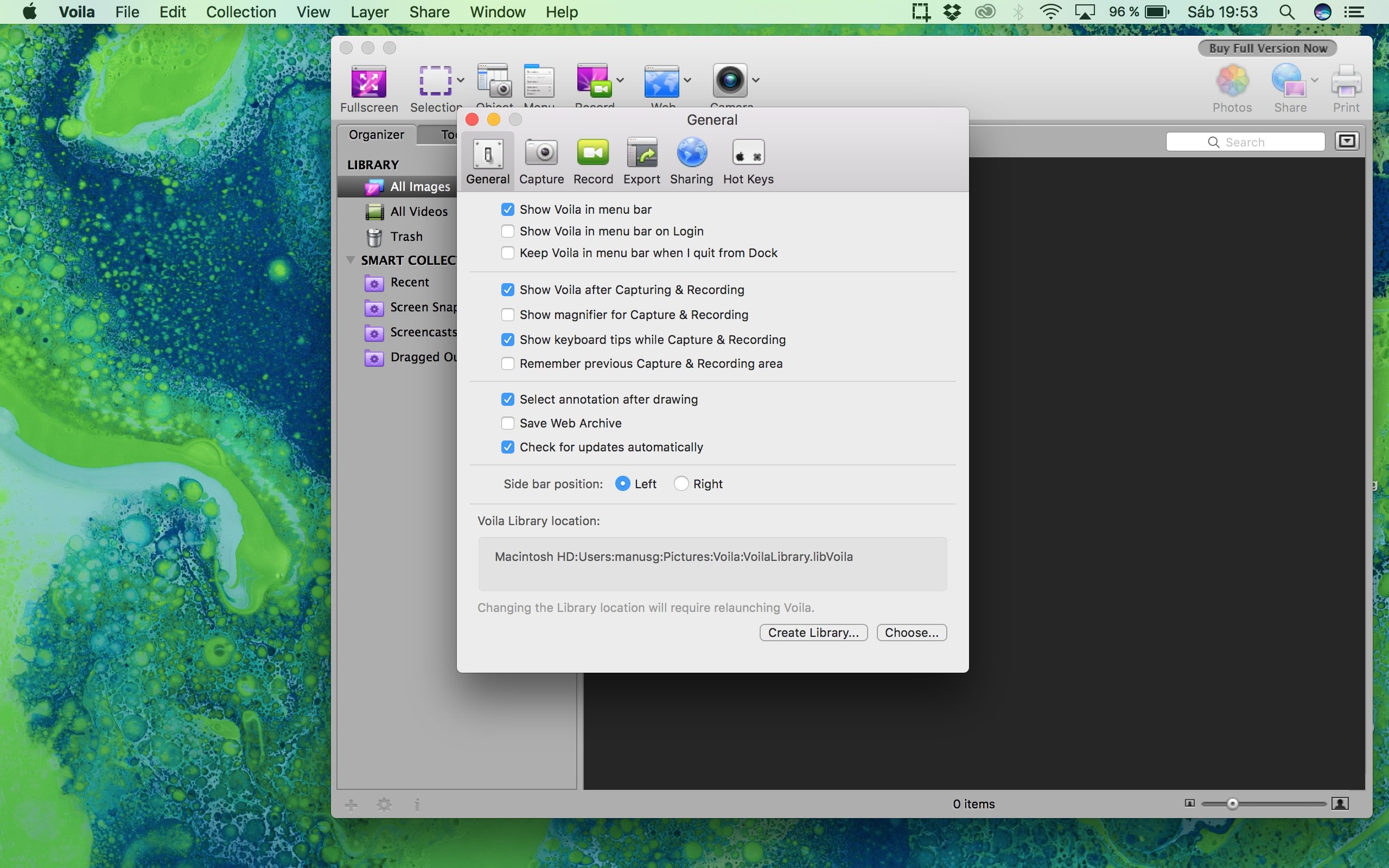
Task: Click the info icon at bottom left
Action: pyautogui.click(x=417, y=805)
